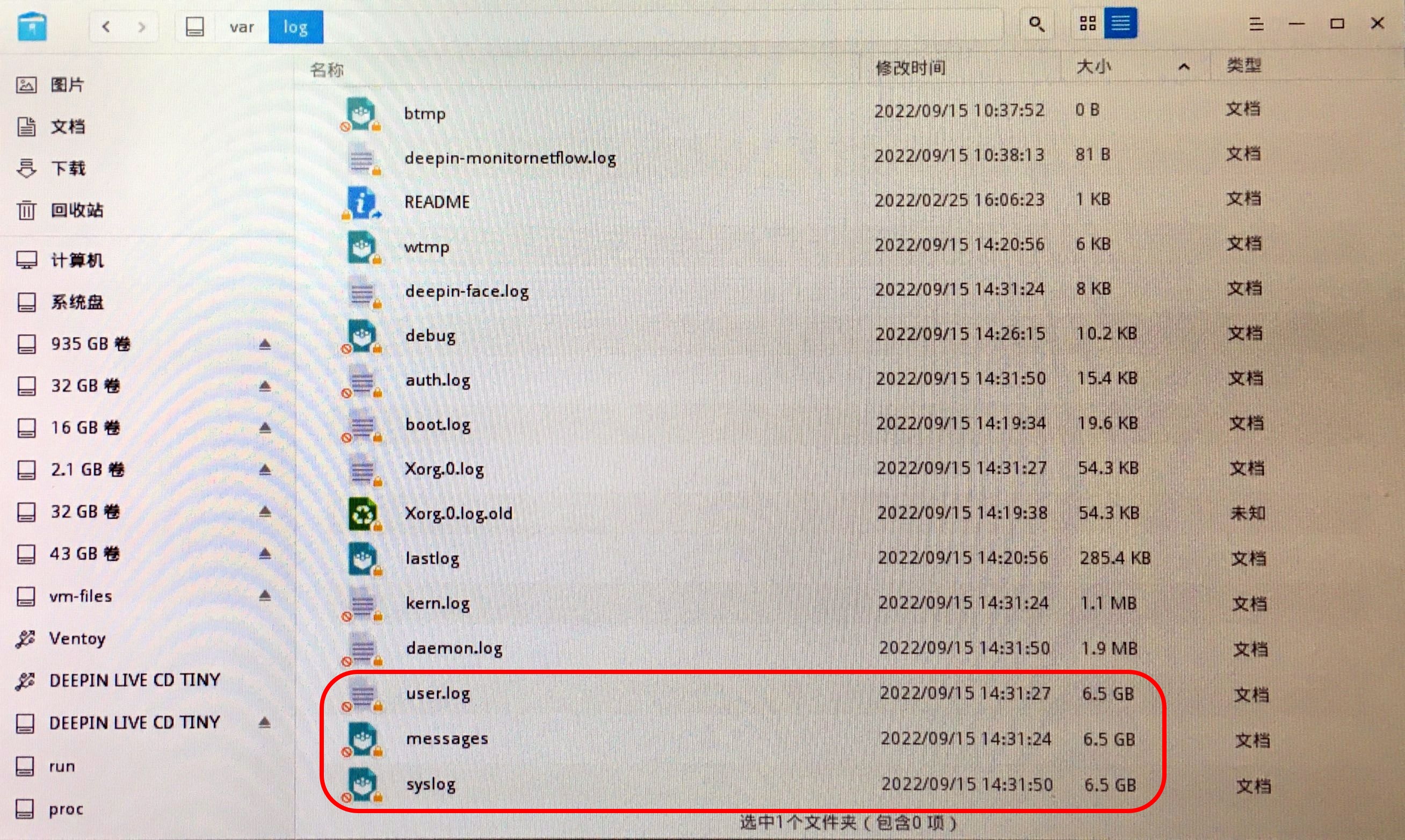Sort by size (大小) column header

click(x=1093, y=67)
